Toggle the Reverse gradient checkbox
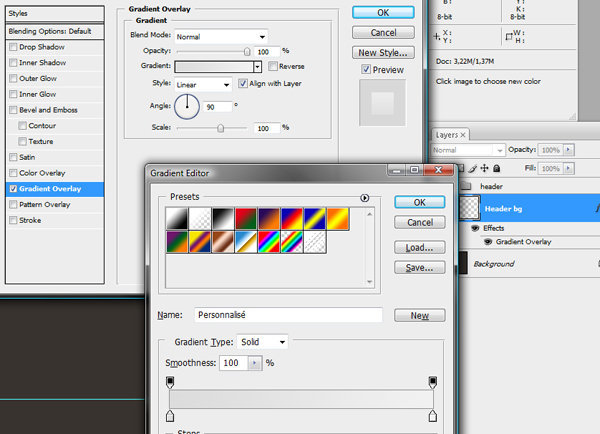The height and width of the screenshot is (434, 600). coord(273,66)
